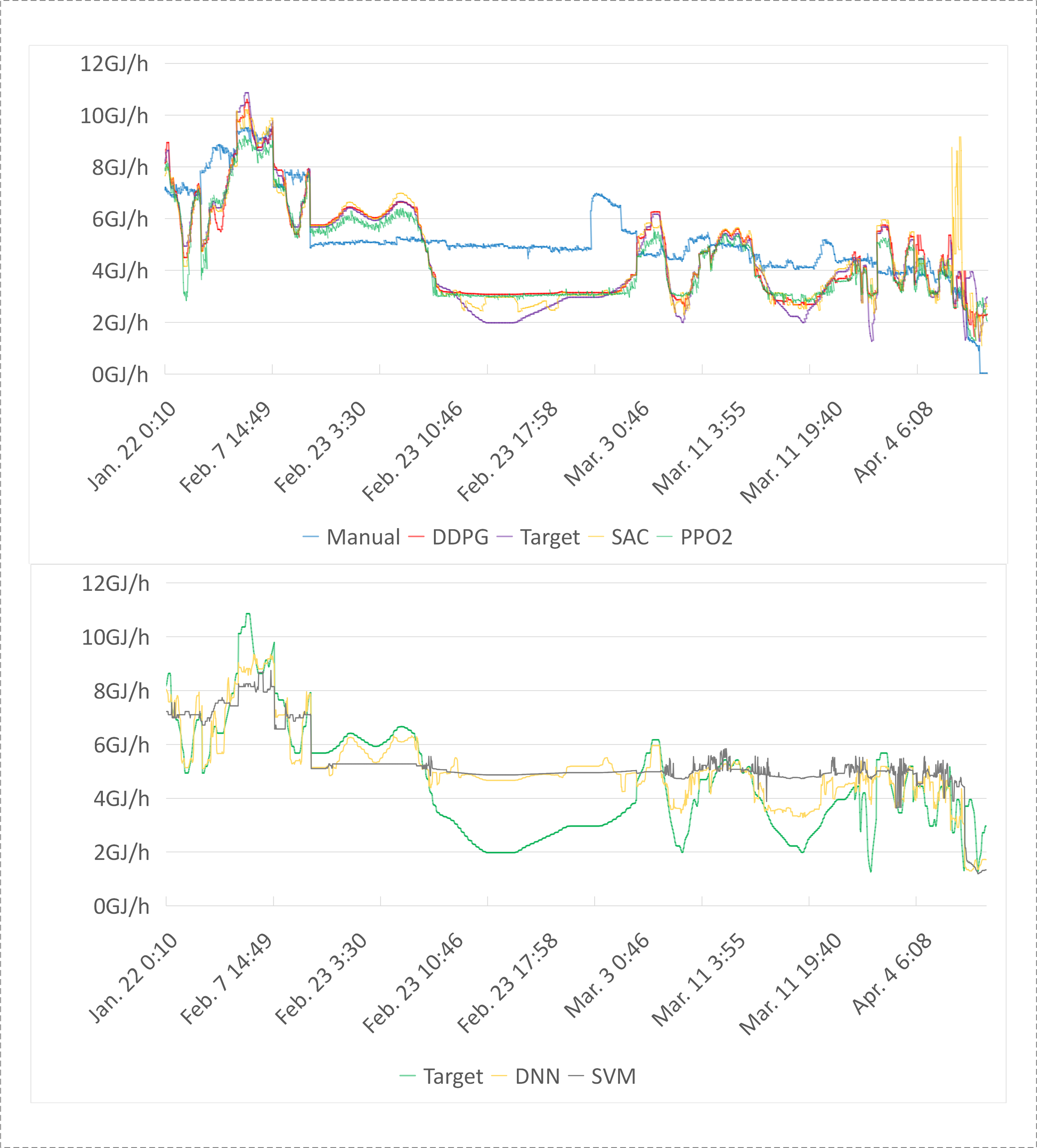Screen dimensions: 1037x1148
Task: Click the 6GJ/h axis label in top chart
Action: pyautogui.click(x=120, y=219)
